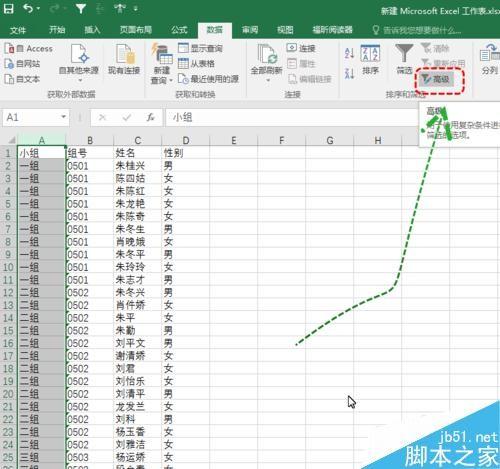Click the 显示查询 button
Screen dimensions: 500x469
[200, 48]
